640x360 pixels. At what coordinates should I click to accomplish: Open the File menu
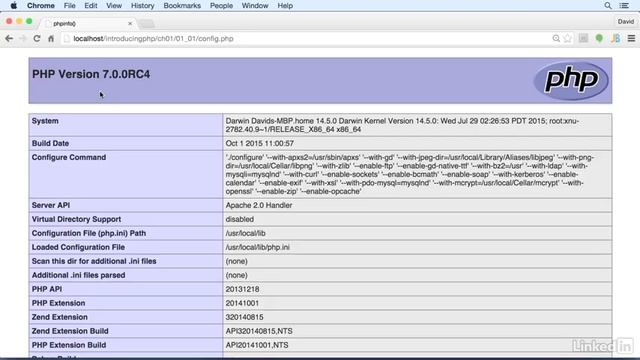point(69,6)
